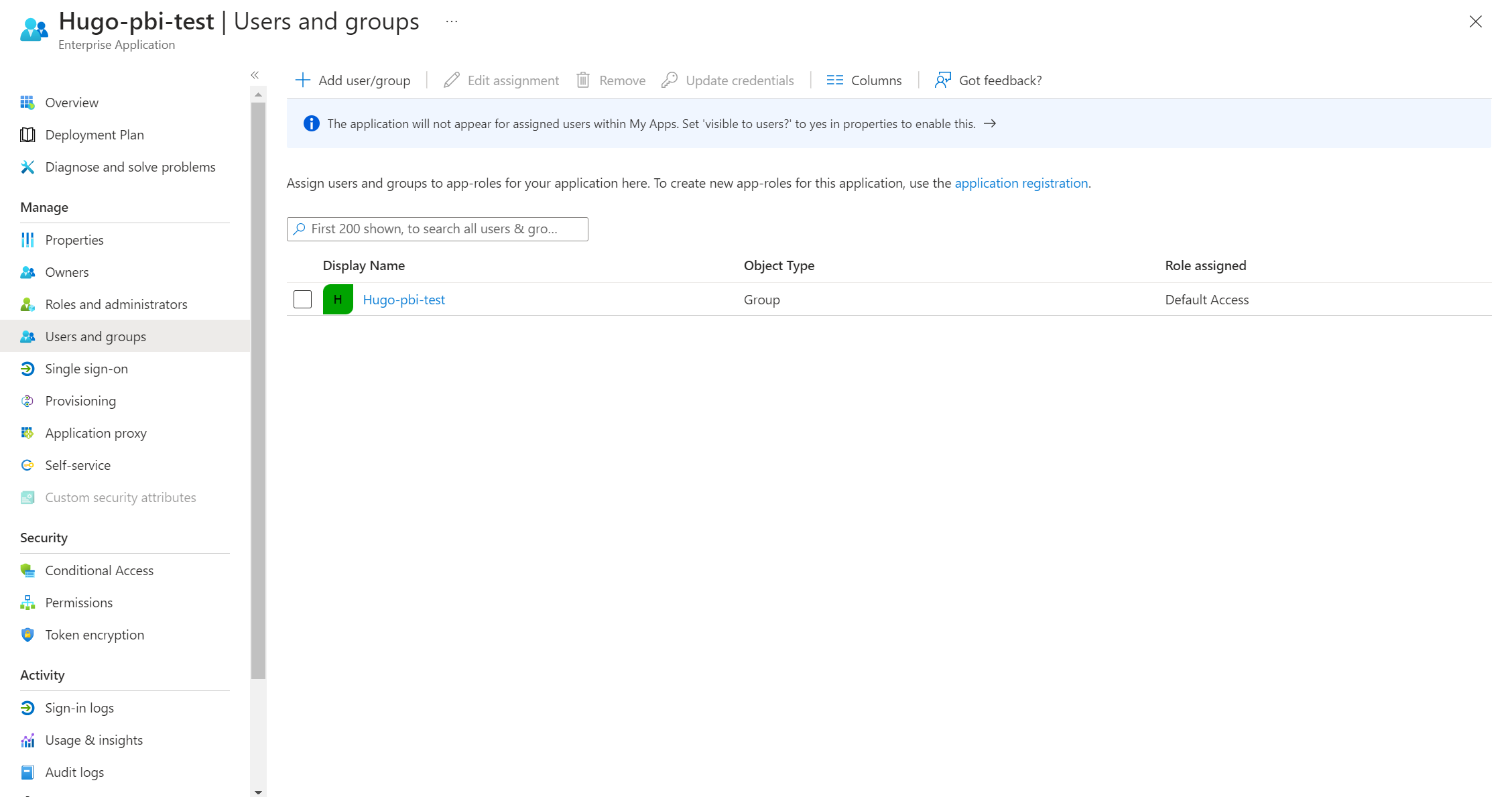Open the Single sign-on menu item

pos(86,369)
